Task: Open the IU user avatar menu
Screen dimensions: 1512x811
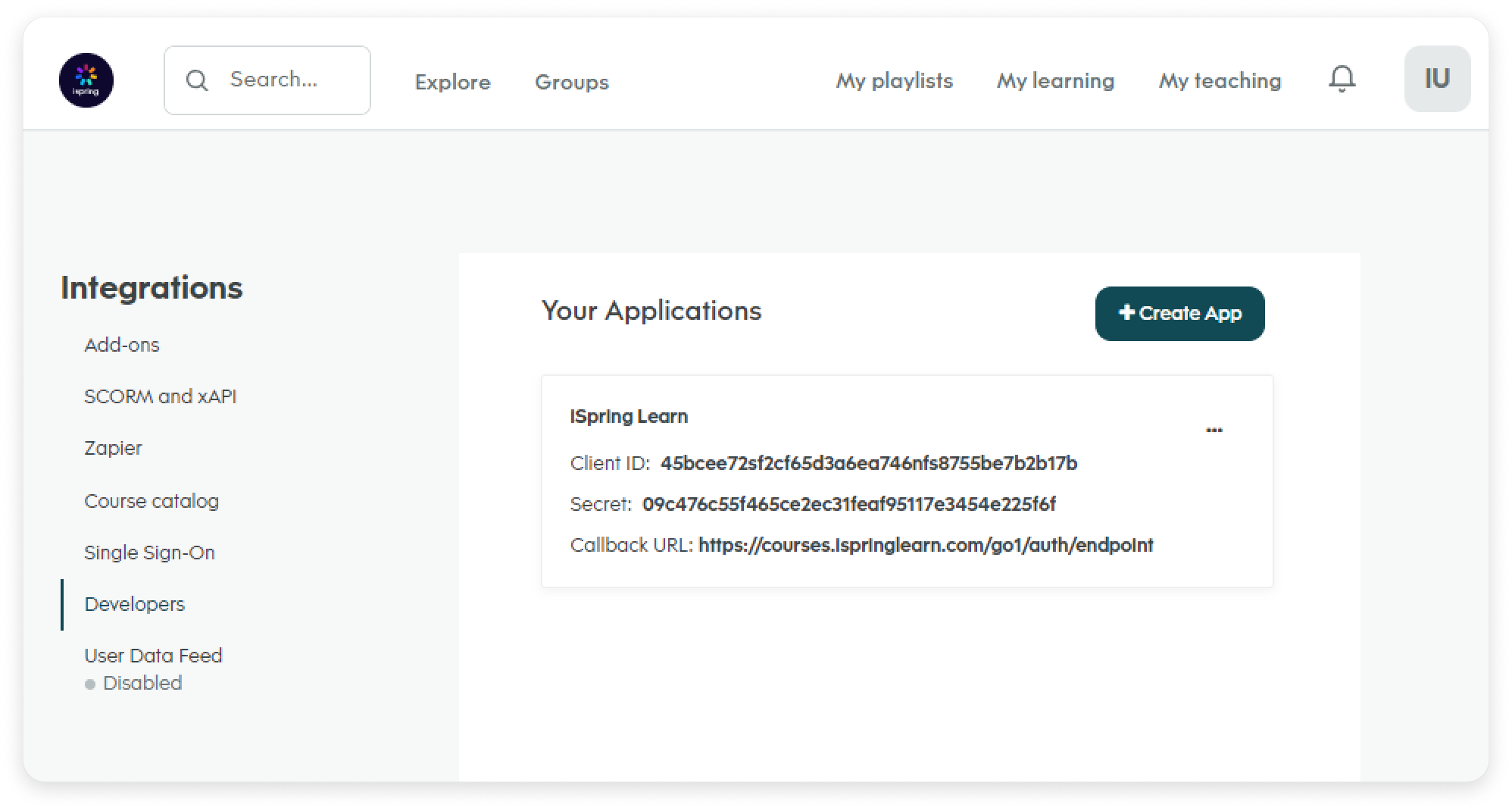Action: [x=1437, y=79]
